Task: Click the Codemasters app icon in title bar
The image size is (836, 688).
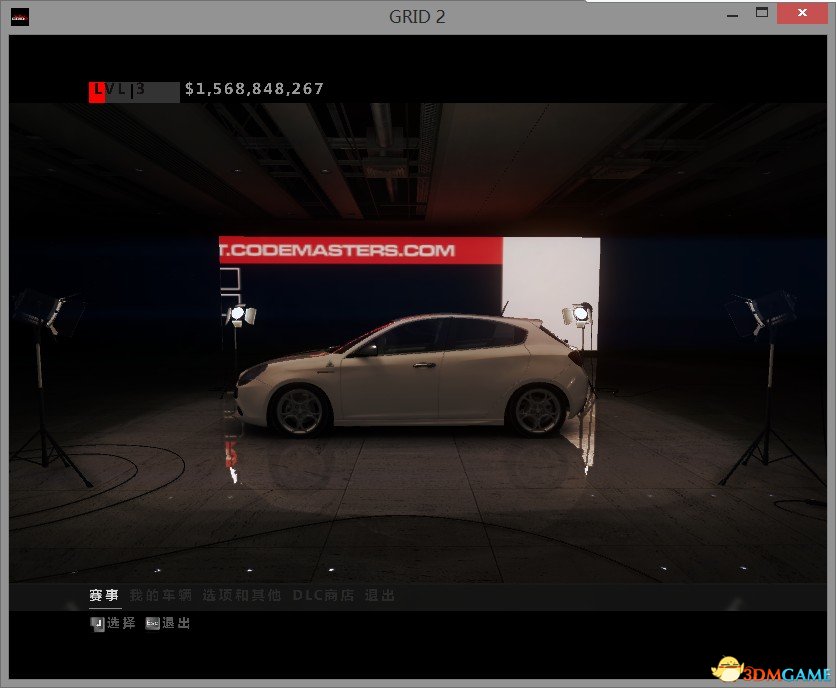Action: 20,17
